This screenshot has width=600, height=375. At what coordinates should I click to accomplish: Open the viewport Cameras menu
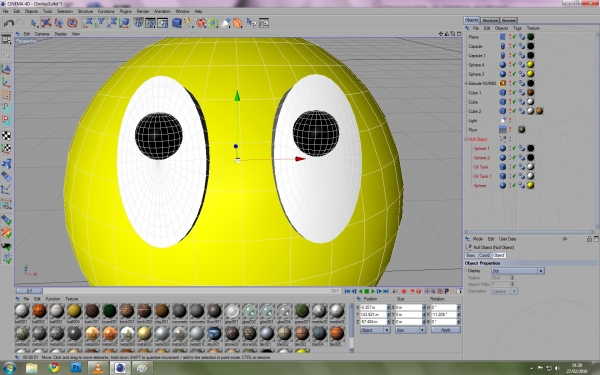click(x=42, y=34)
